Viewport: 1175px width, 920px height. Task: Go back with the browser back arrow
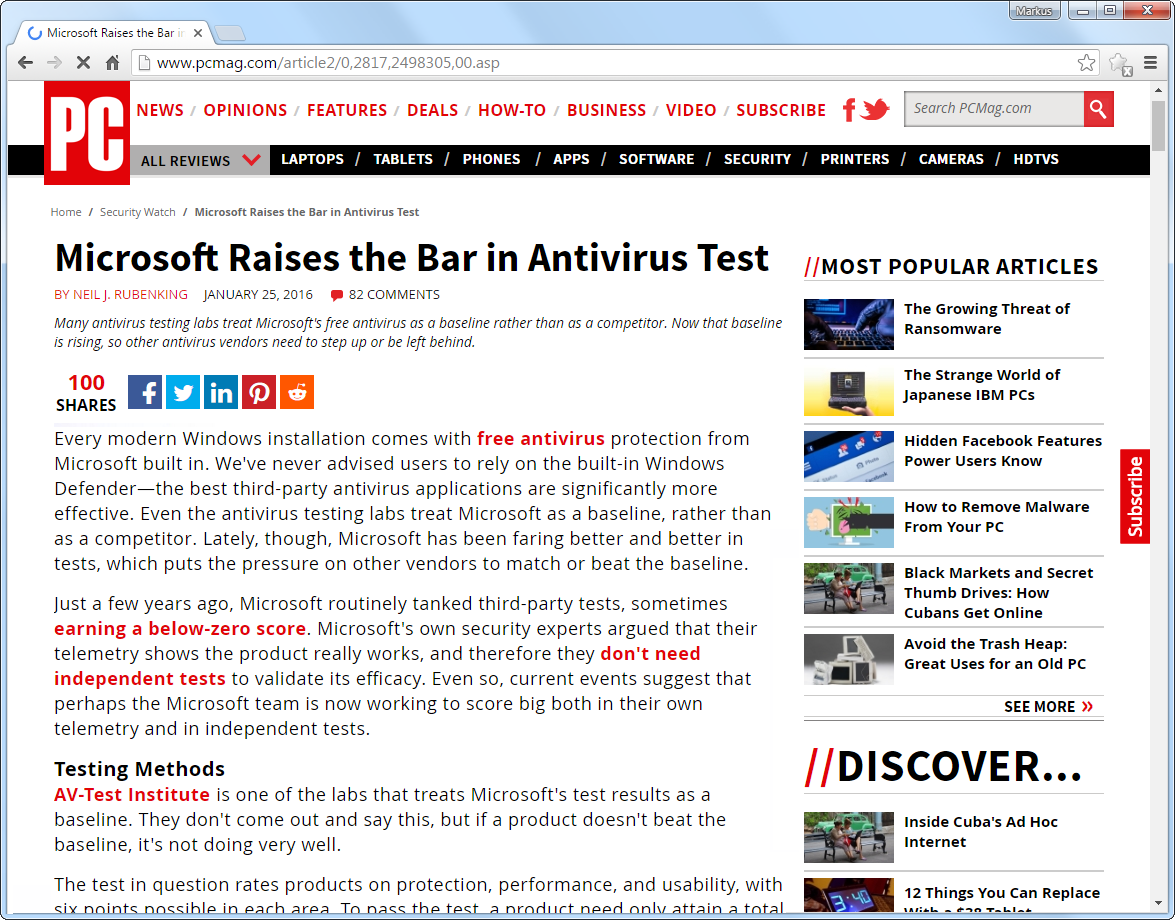[25, 63]
